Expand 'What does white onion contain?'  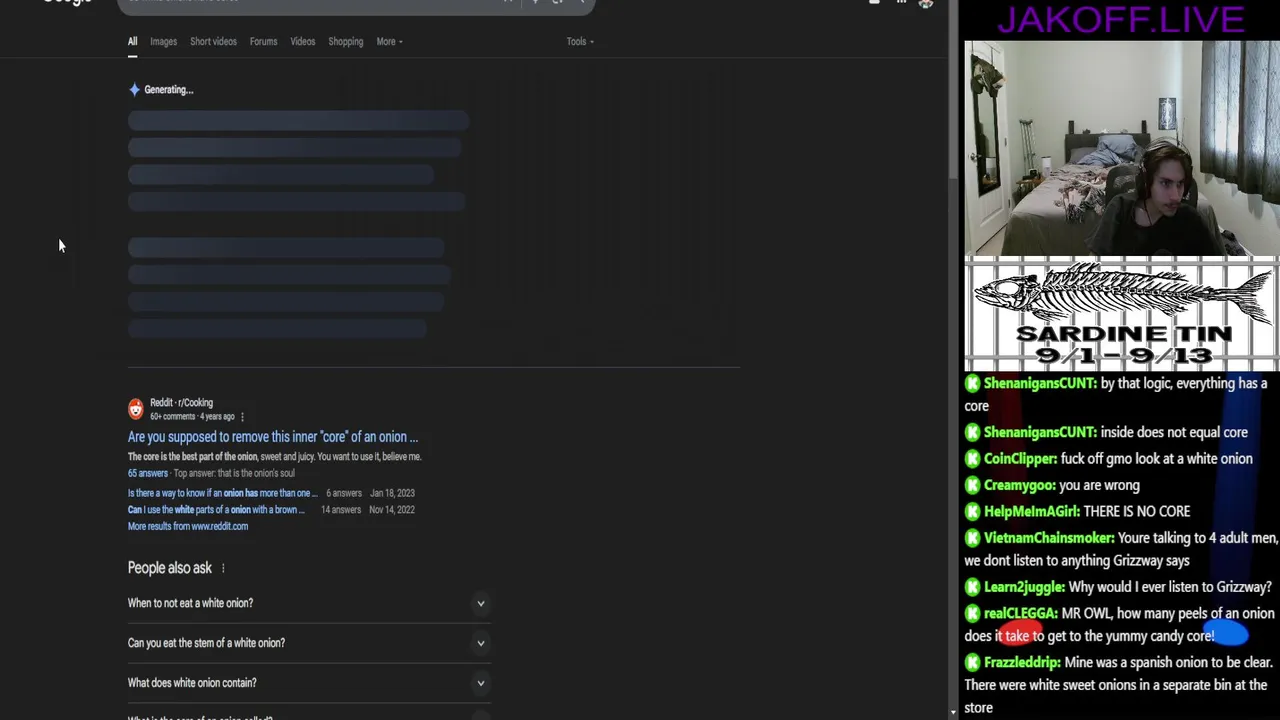308,683
